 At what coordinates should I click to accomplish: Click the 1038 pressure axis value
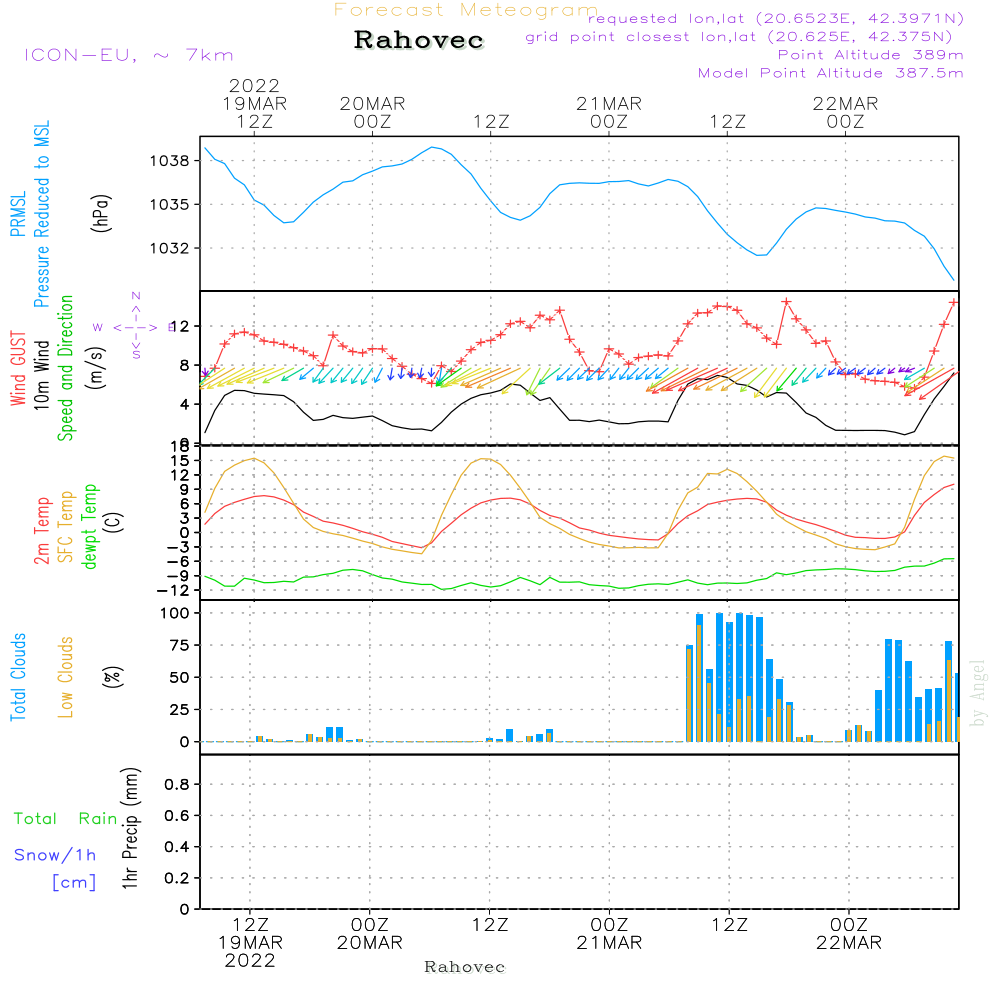[170, 161]
